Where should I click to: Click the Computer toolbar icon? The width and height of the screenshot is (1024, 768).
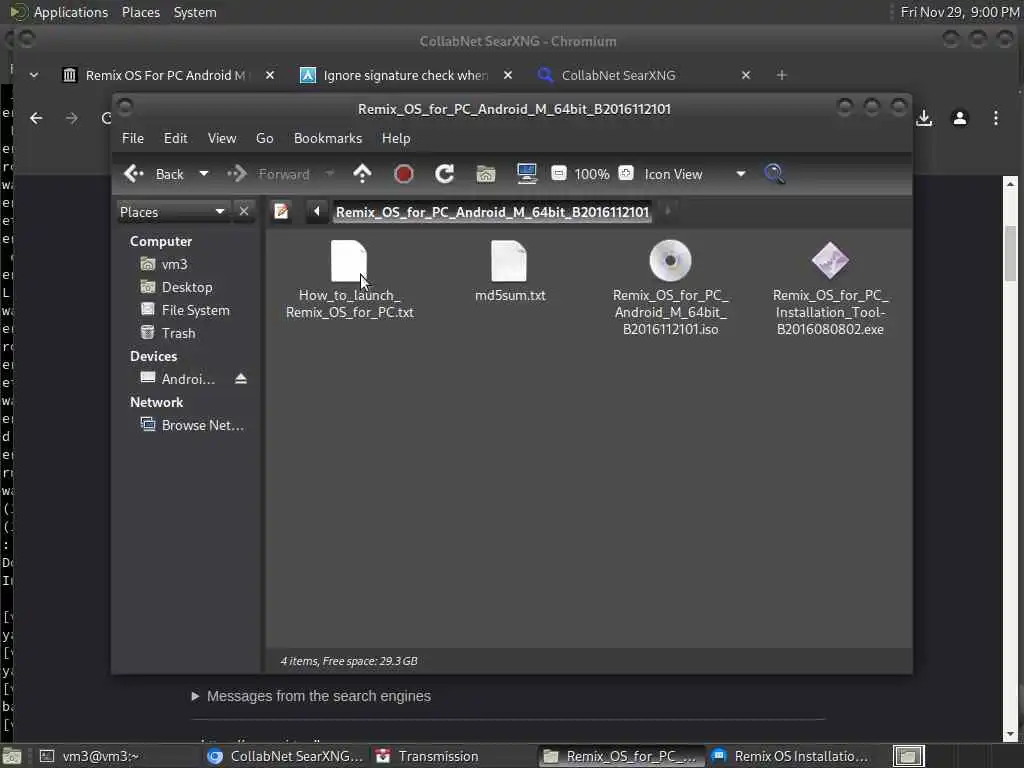526,174
